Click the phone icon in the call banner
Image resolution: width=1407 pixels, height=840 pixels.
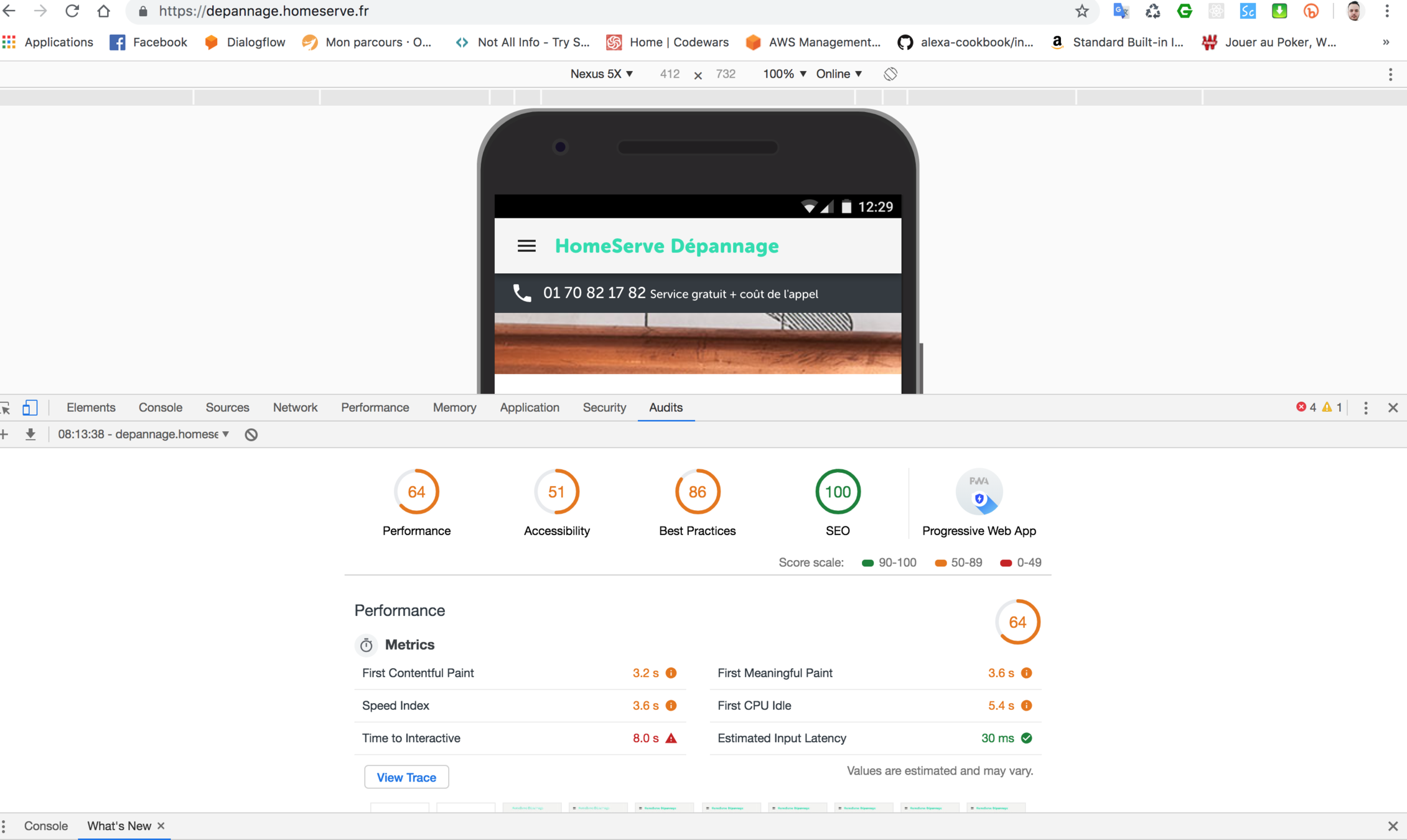[x=521, y=293]
